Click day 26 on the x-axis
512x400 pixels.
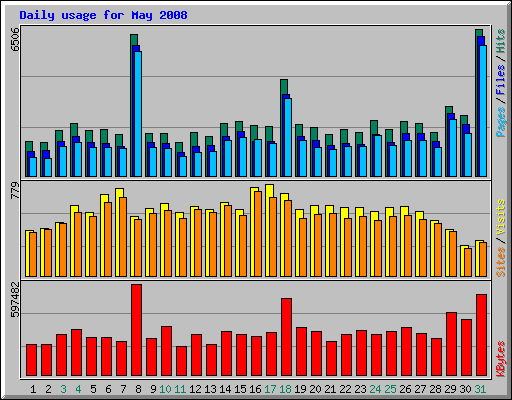pyautogui.click(x=405, y=389)
